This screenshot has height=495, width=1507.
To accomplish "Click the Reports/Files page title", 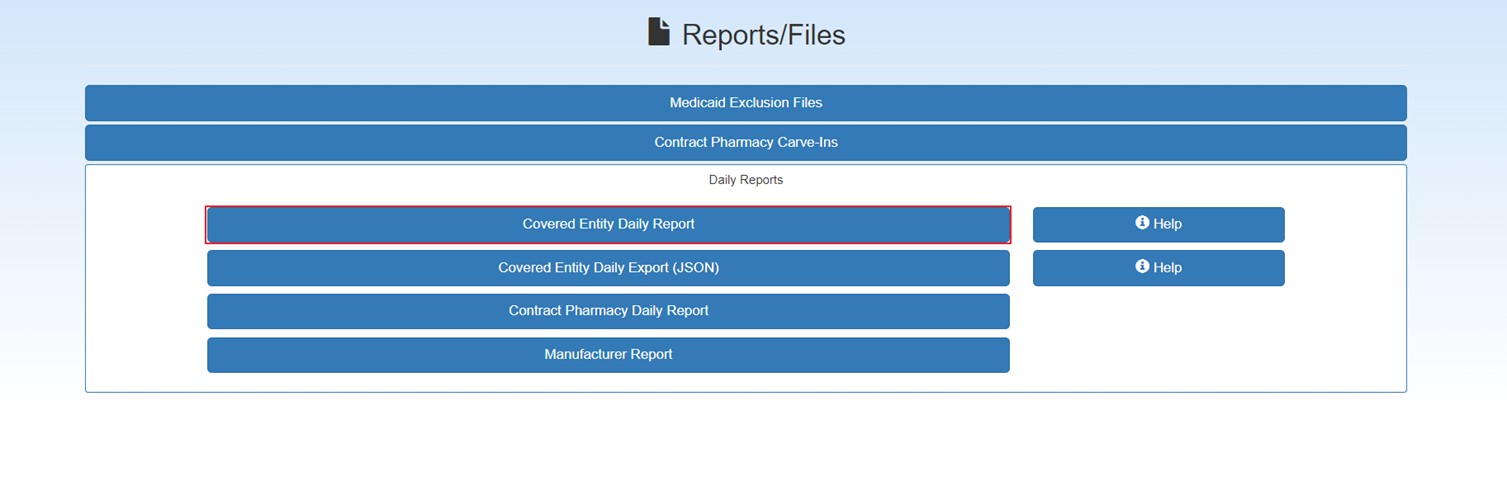I will pos(763,35).
